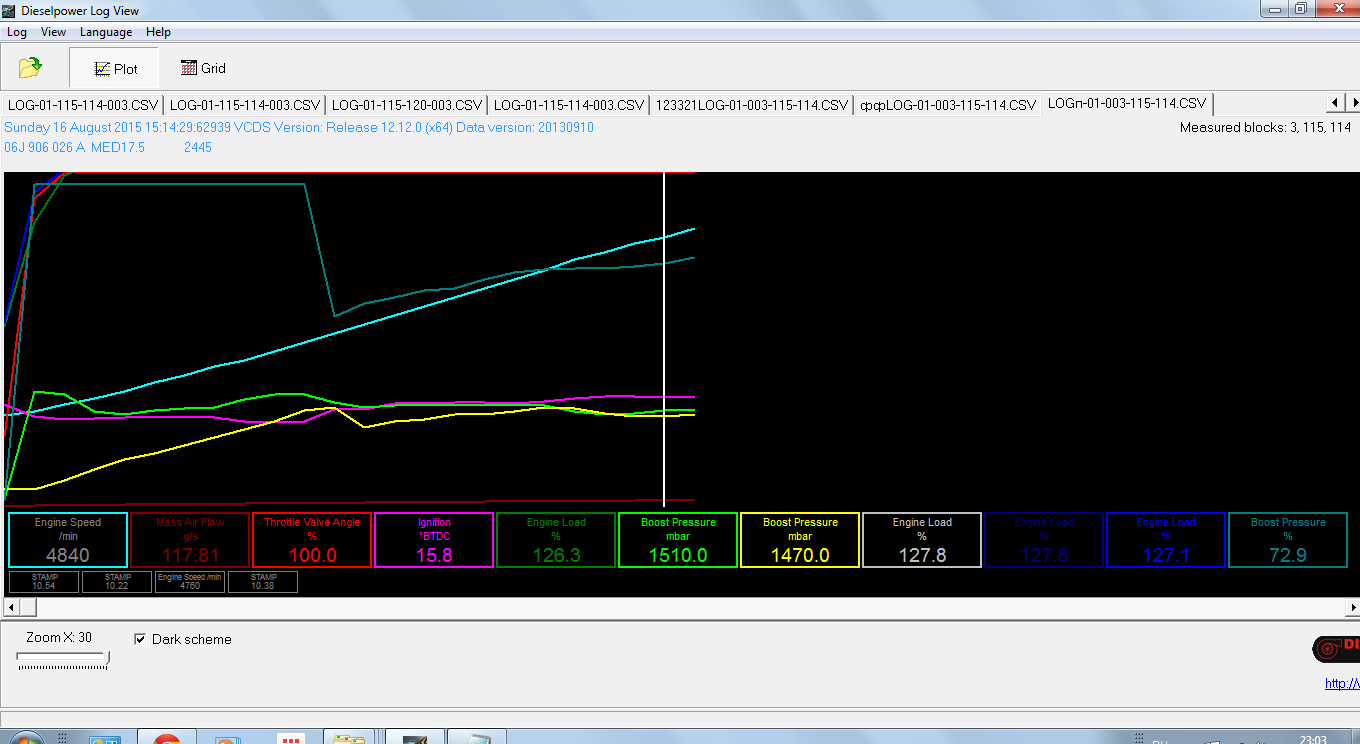Click the plot scrollbar's left arrow

11,607
